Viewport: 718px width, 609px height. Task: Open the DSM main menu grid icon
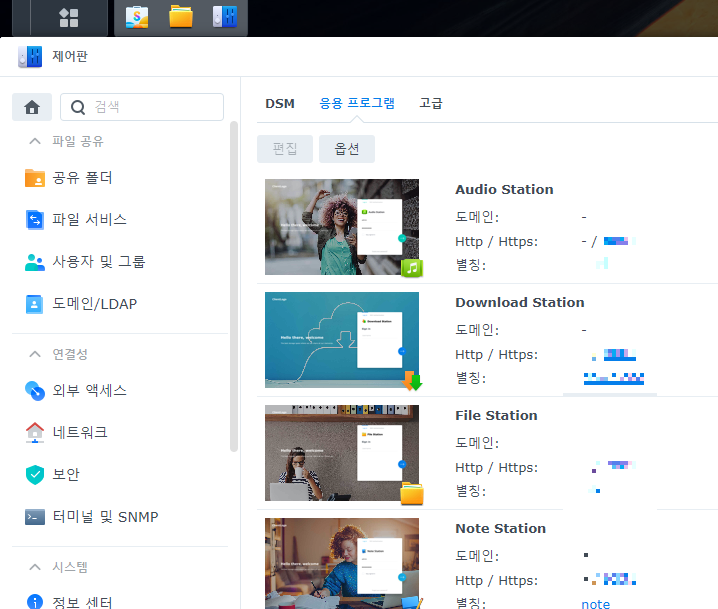click(x=69, y=18)
